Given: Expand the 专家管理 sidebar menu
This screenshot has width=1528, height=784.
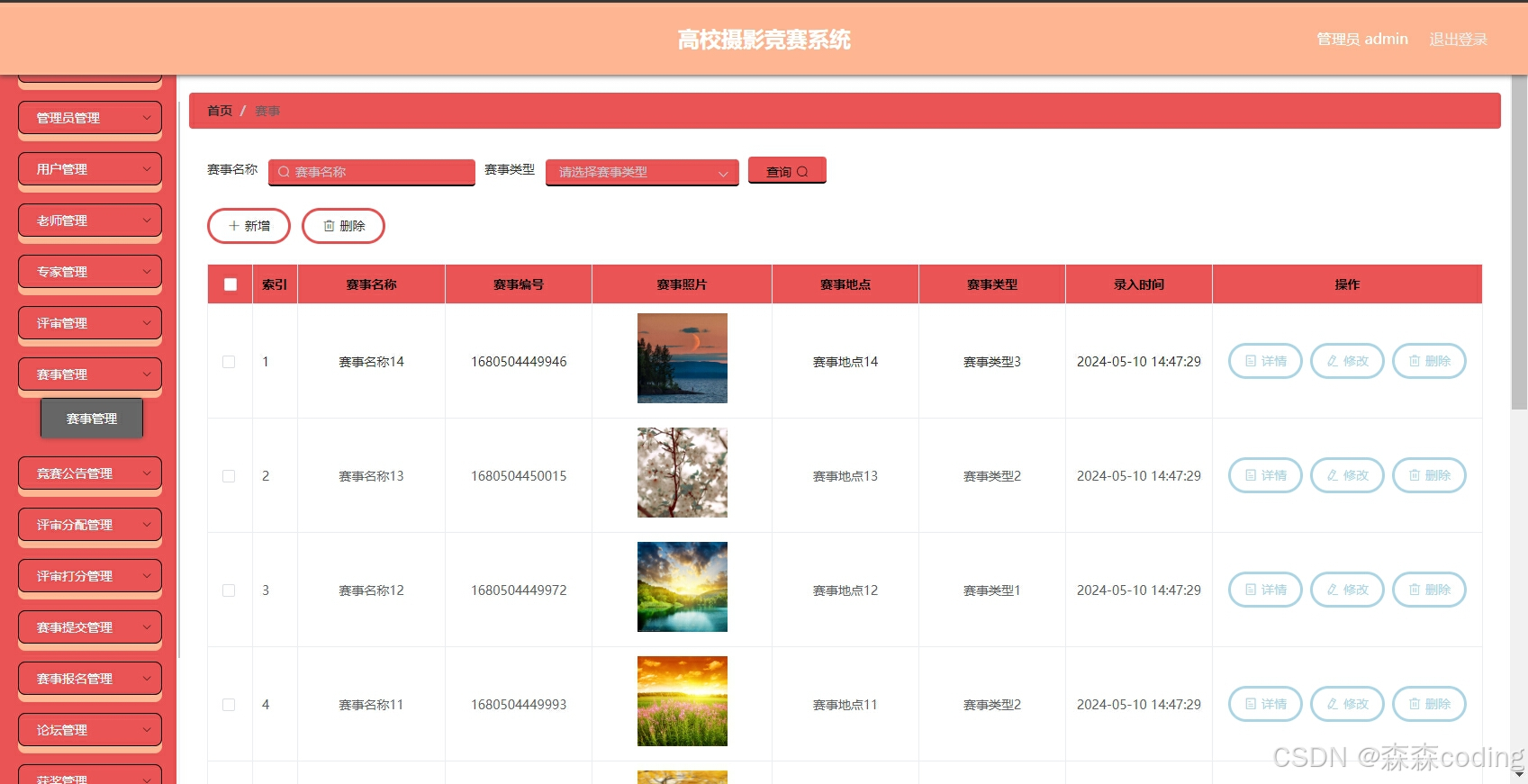Looking at the screenshot, I should [90, 272].
